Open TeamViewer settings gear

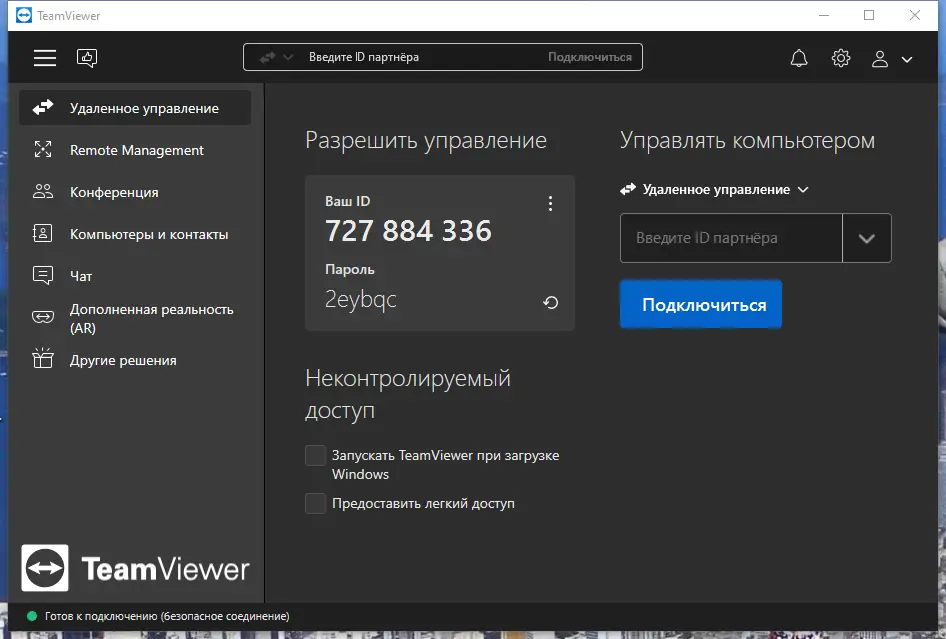pos(840,57)
